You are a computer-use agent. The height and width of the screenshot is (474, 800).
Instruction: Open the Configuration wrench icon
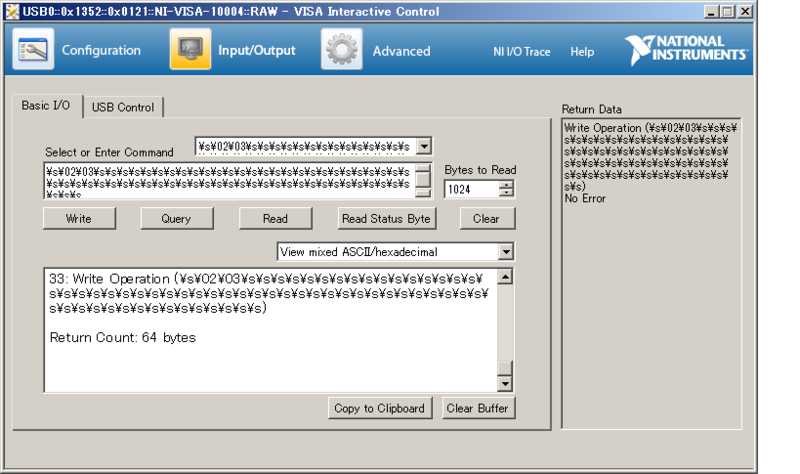(33, 49)
